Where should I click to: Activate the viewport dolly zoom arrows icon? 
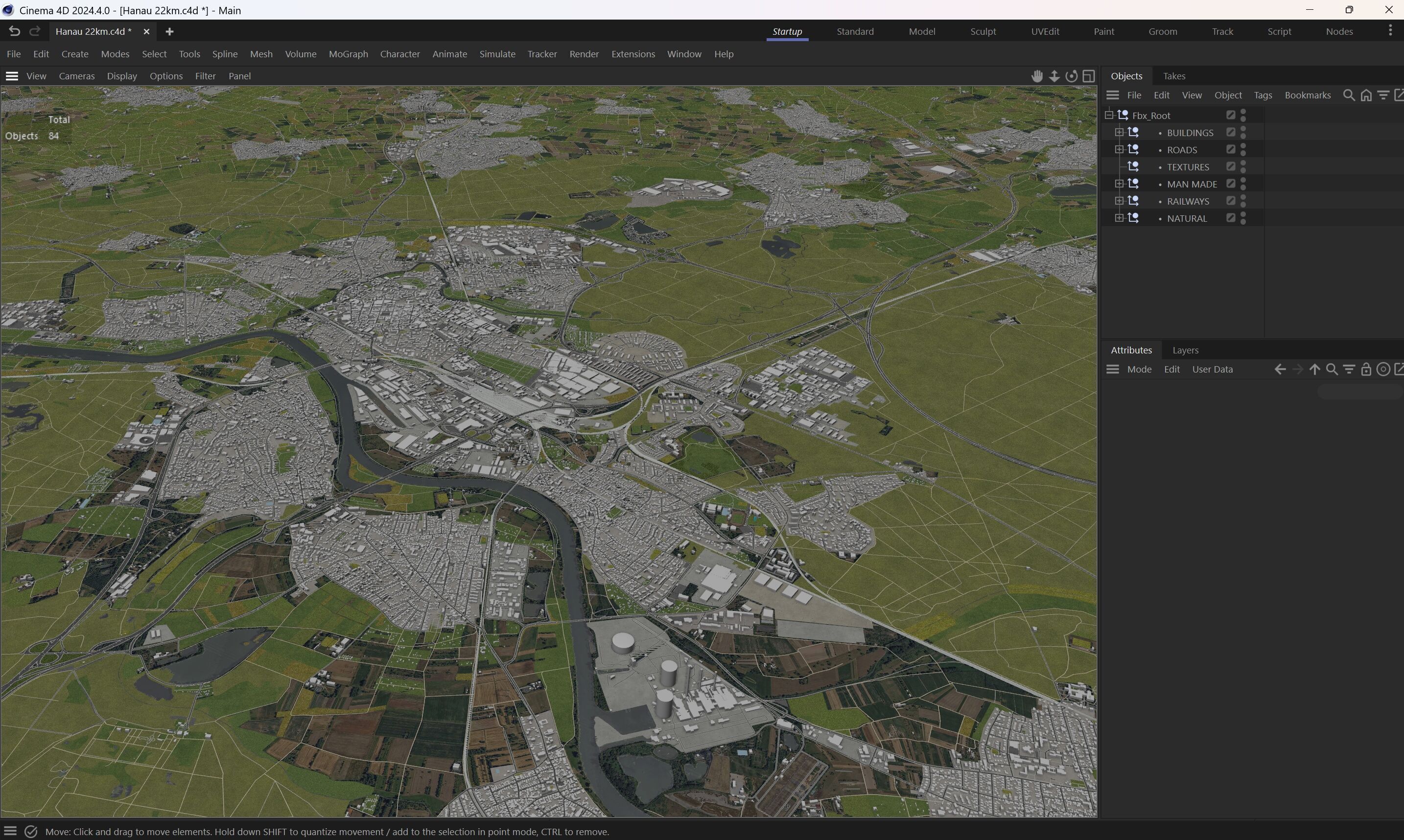(1054, 76)
